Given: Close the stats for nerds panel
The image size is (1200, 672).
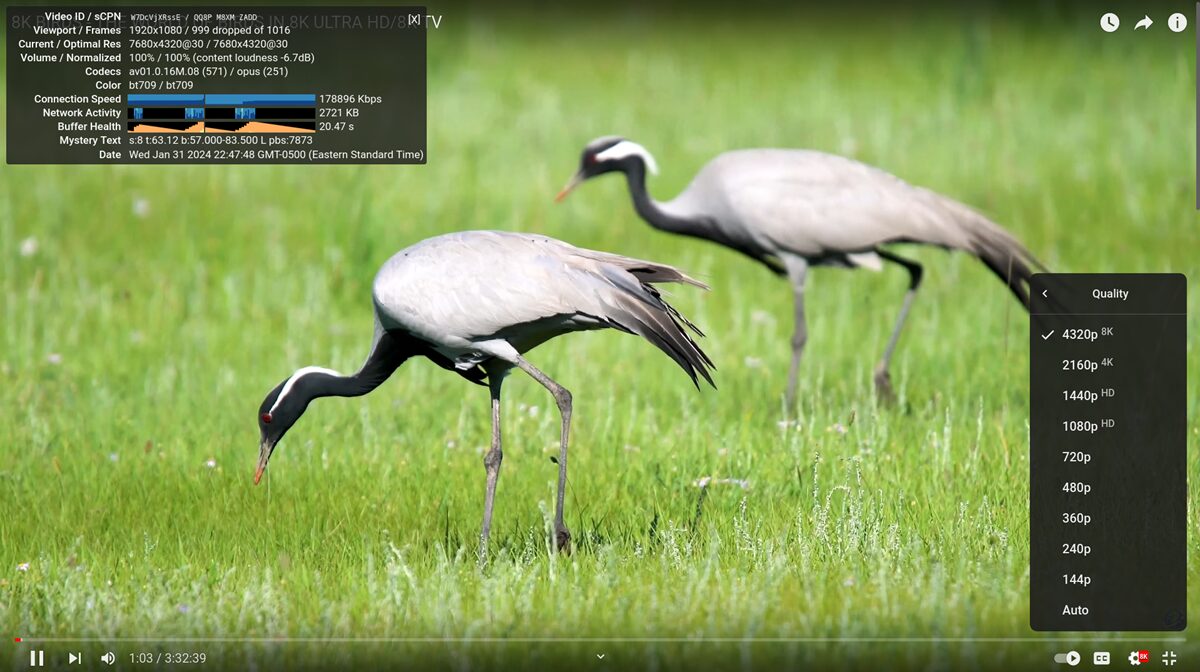Looking at the screenshot, I should tap(414, 19).
